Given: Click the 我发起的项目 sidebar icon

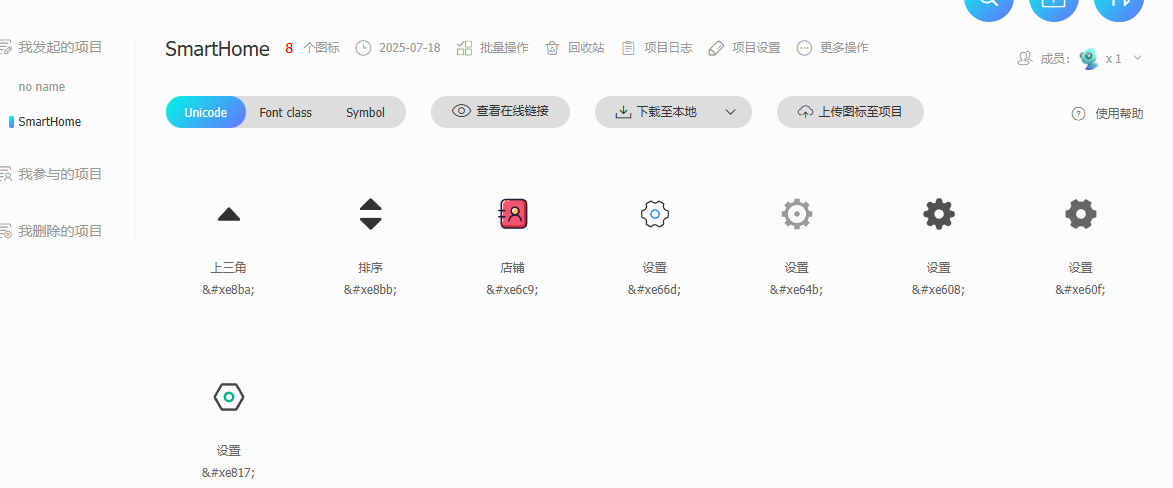Looking at the screenshot, I should click(5, 47).
